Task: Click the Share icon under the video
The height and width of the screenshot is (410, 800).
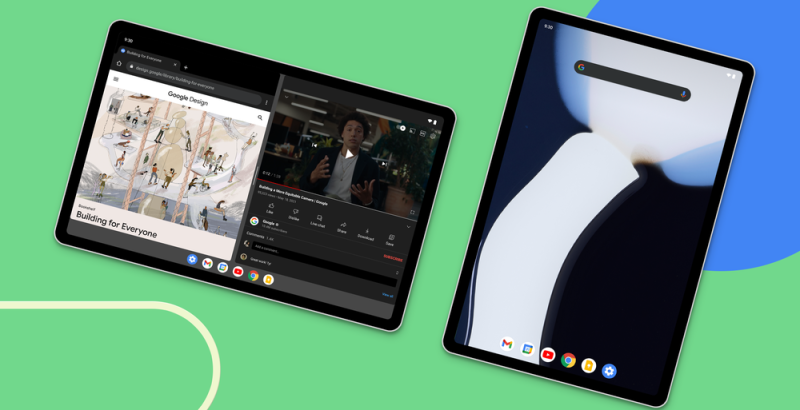Action: click(342, 226)
